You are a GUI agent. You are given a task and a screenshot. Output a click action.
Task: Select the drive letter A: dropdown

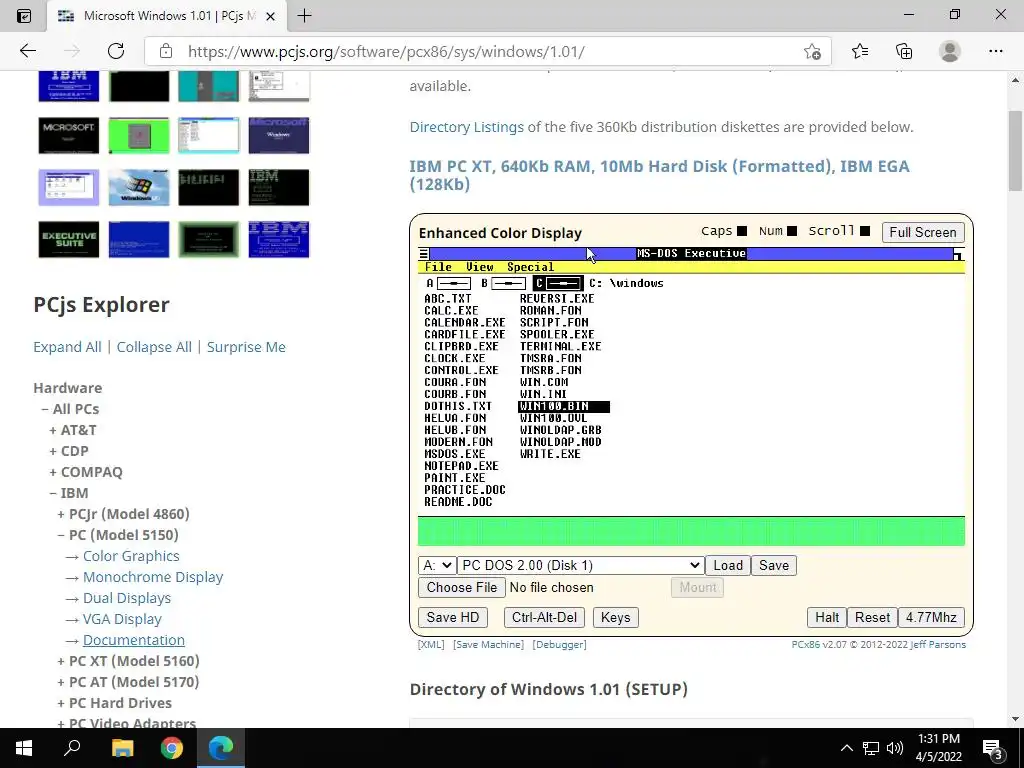click(437, 566)
